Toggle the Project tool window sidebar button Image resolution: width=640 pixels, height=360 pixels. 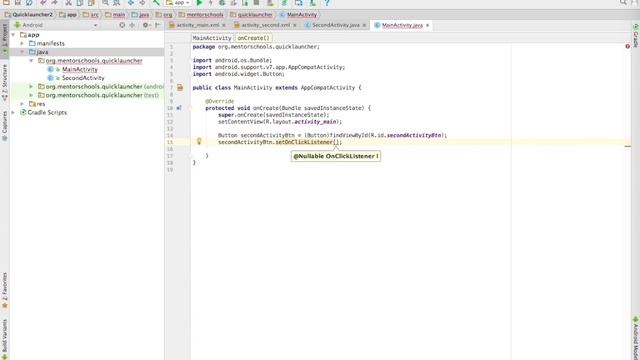(4, 39)
